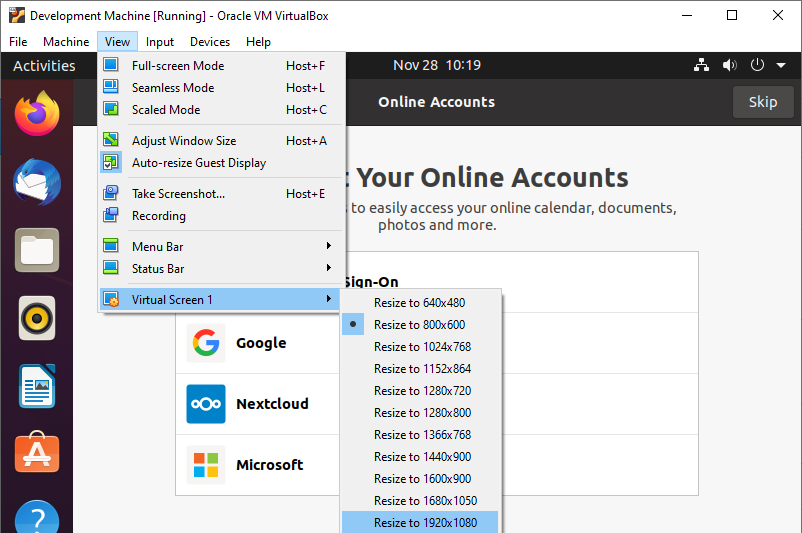The height and width of the screenshot is (533, 802).
Task: Expand the Menu Bar submenu arrow
Action: click(x=329, y=246)
